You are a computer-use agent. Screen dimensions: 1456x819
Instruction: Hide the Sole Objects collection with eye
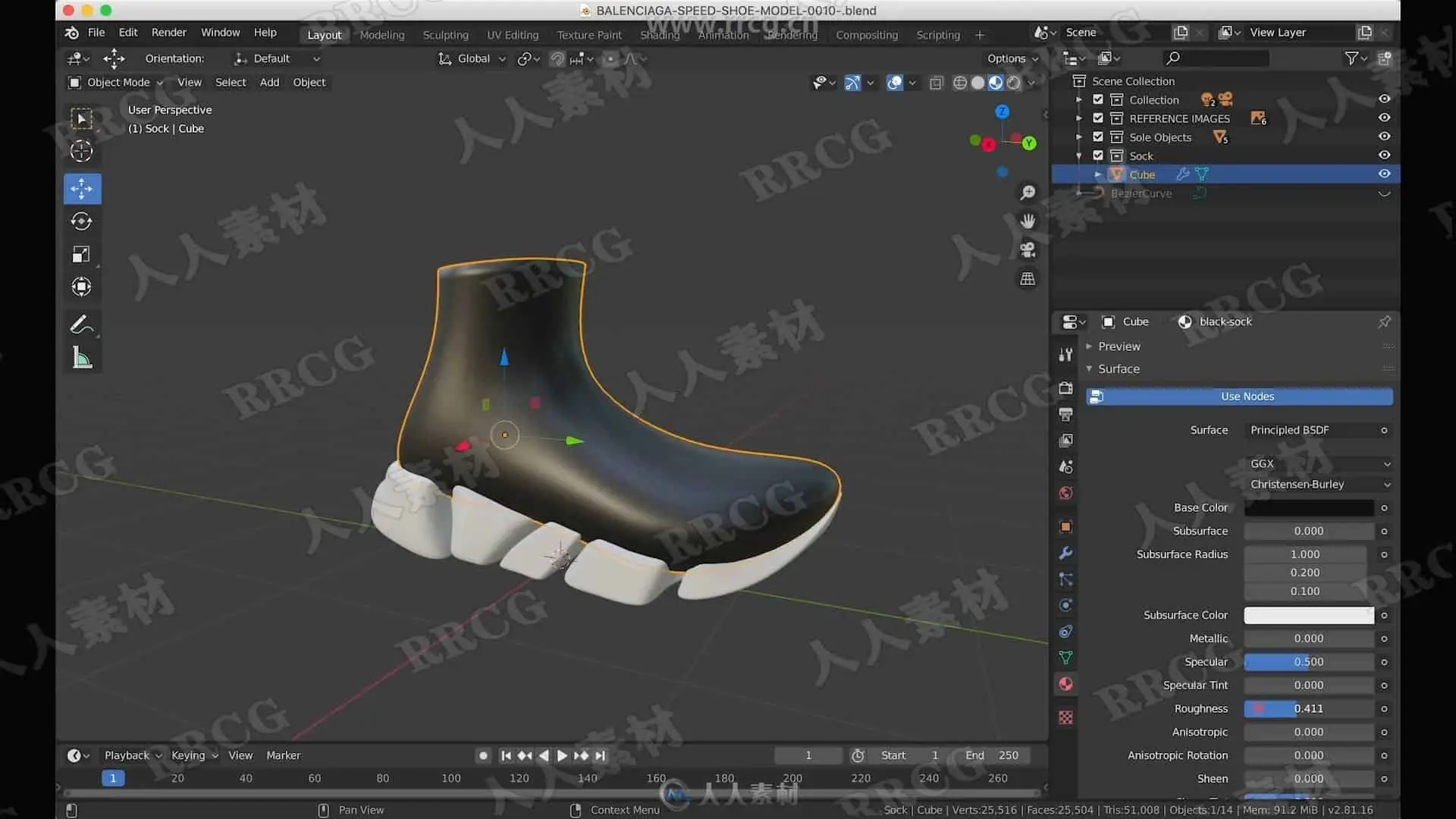pos(1384,136)
